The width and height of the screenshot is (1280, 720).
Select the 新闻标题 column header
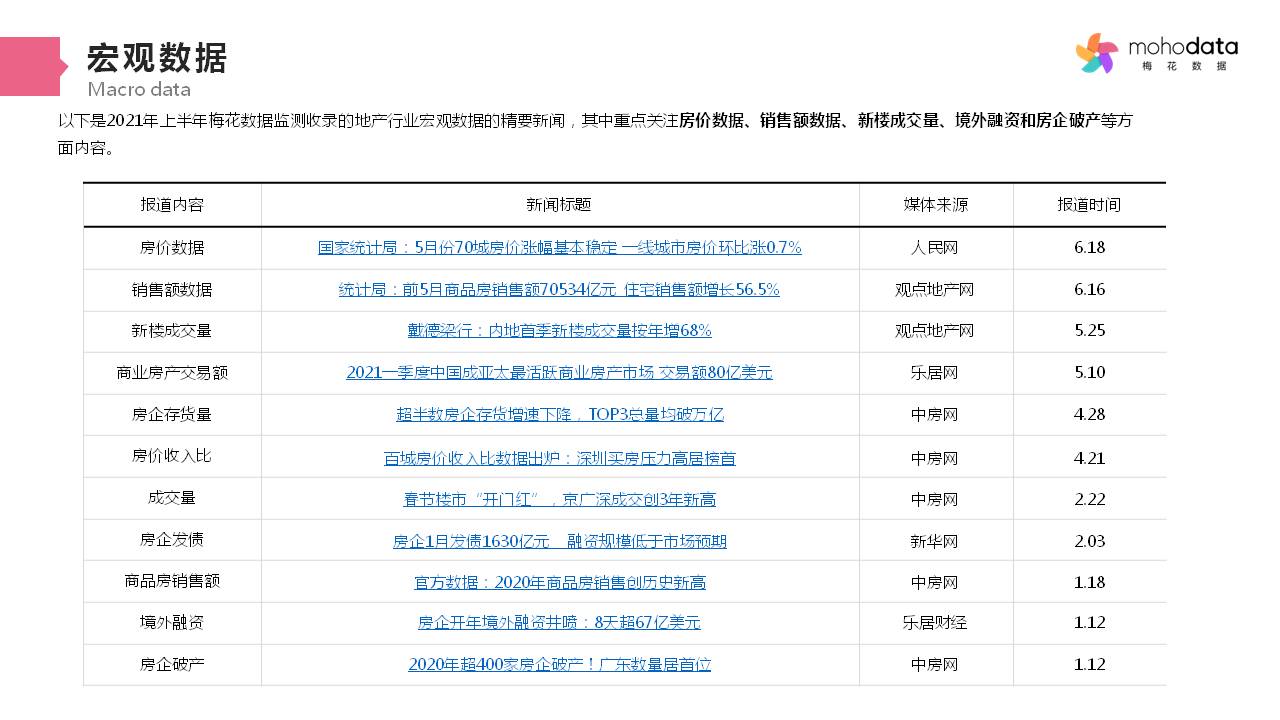(x=559, y=204)
